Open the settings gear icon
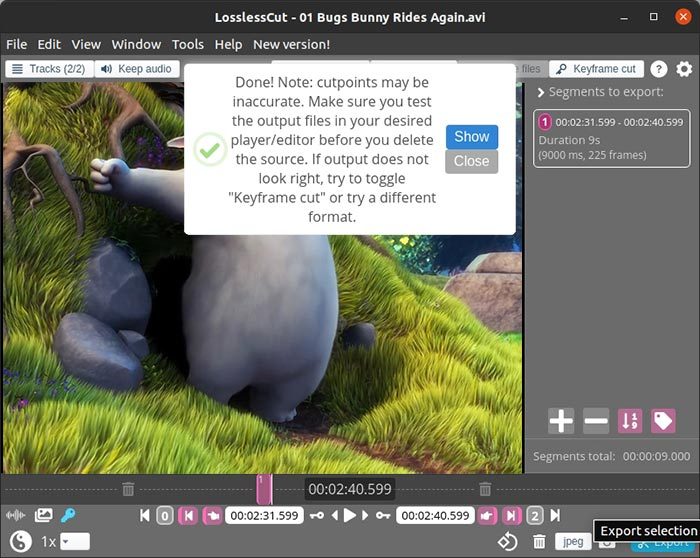This screenshot has height=558, width=700. 684,69
